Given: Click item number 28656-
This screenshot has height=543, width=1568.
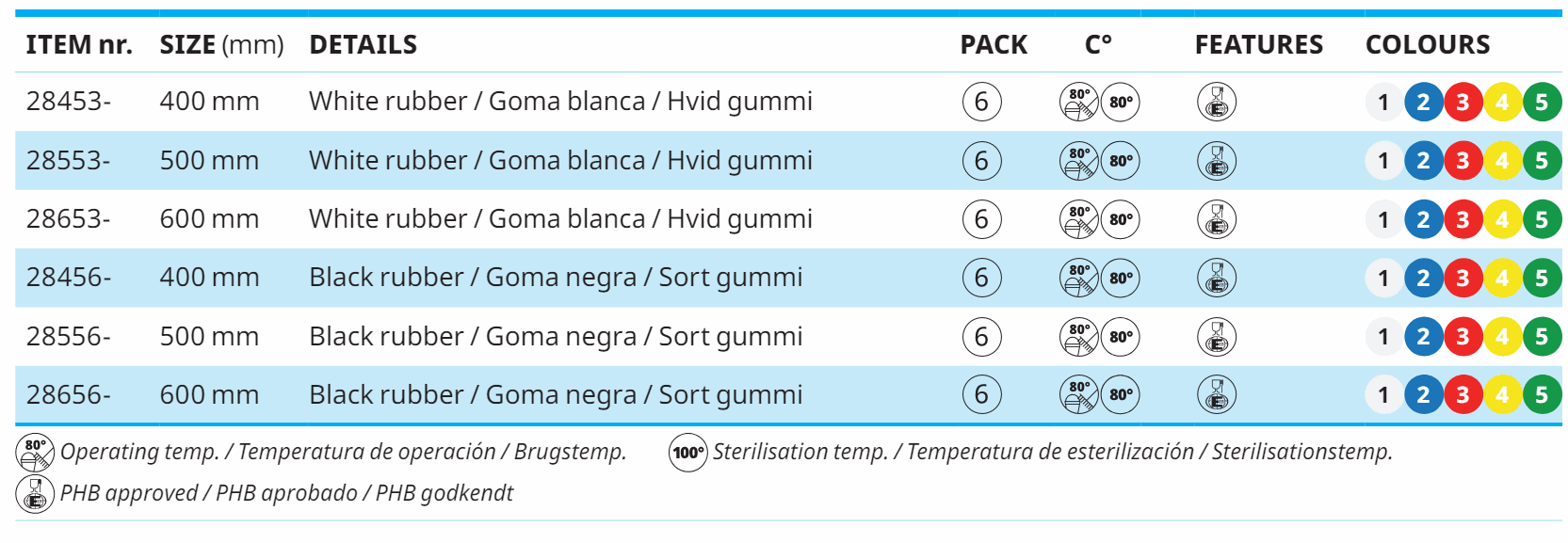Looking at the screenshot, I should point(68,395).
